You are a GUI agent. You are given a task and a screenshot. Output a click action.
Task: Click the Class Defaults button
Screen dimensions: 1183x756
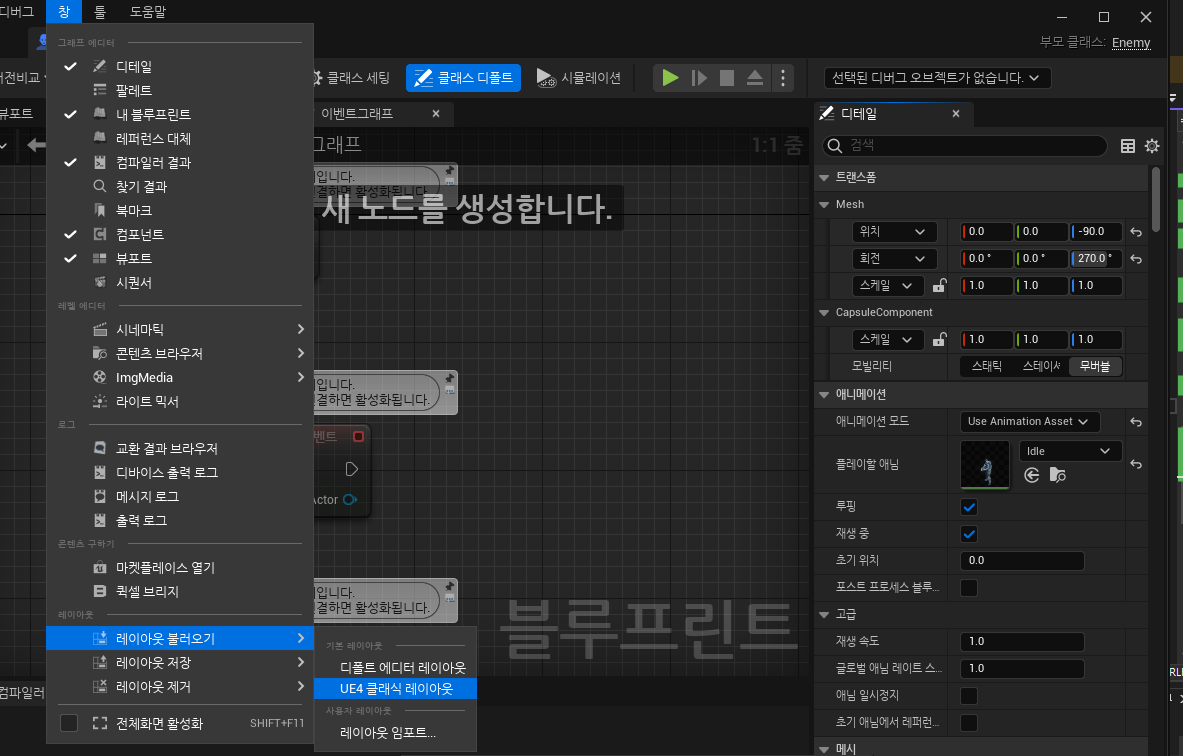click(463, 78)
